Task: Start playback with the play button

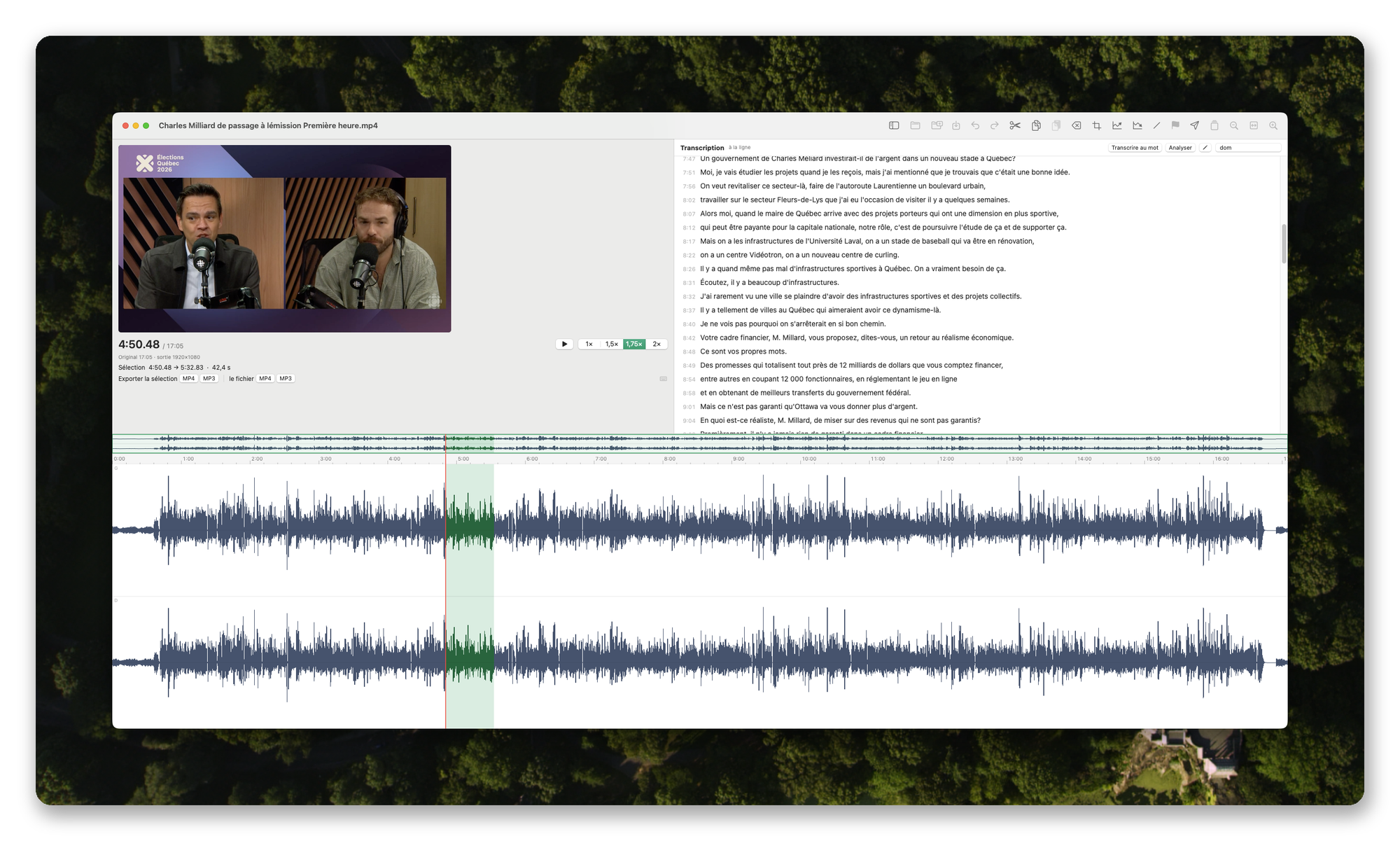Action: 564,345
